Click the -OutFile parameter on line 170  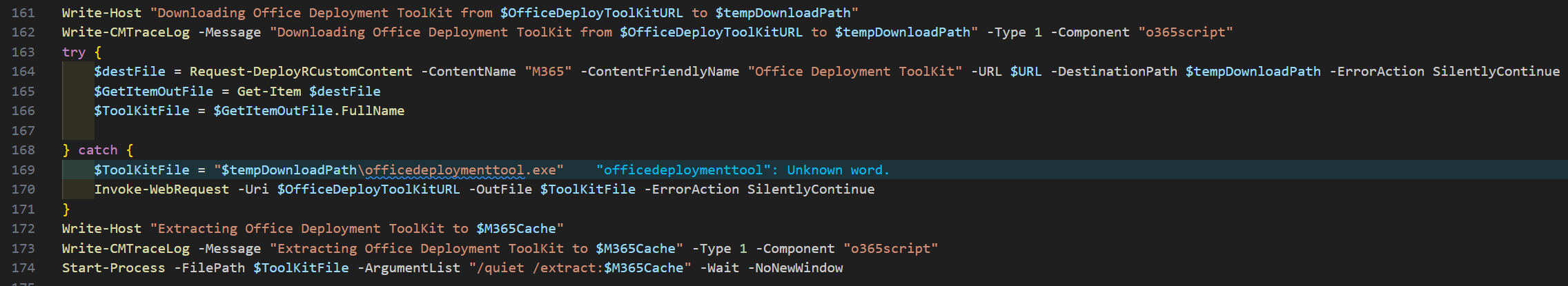[500, 190]
